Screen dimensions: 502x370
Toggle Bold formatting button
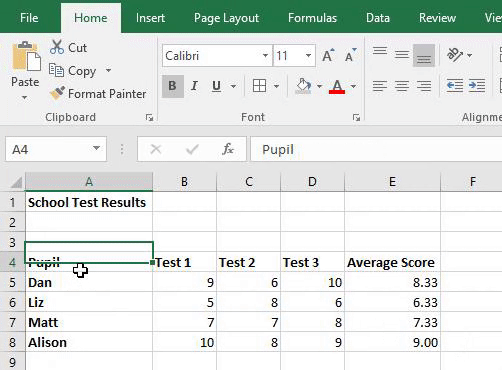pyautogui.click(x=172, y=86)
